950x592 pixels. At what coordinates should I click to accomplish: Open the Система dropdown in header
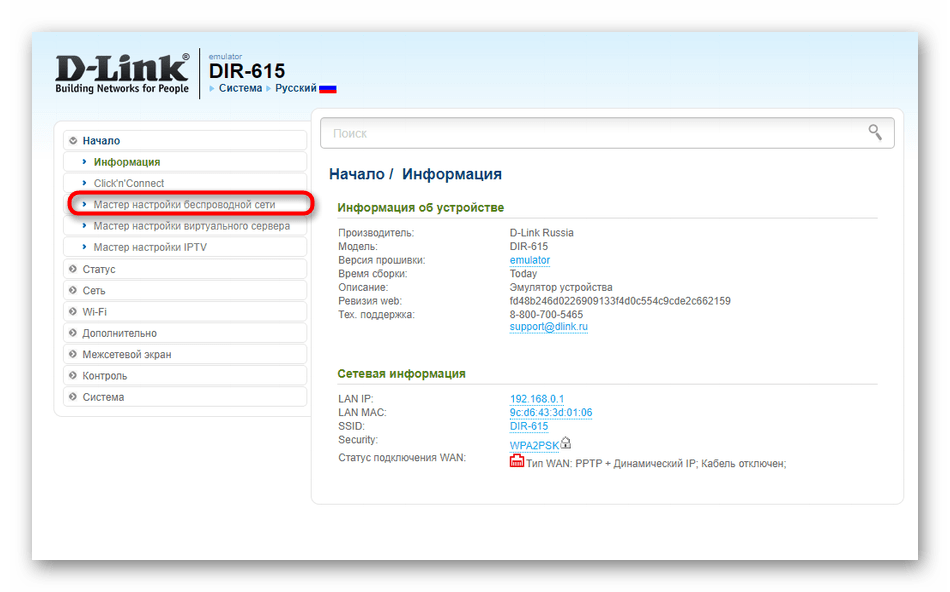pos(240,88)
